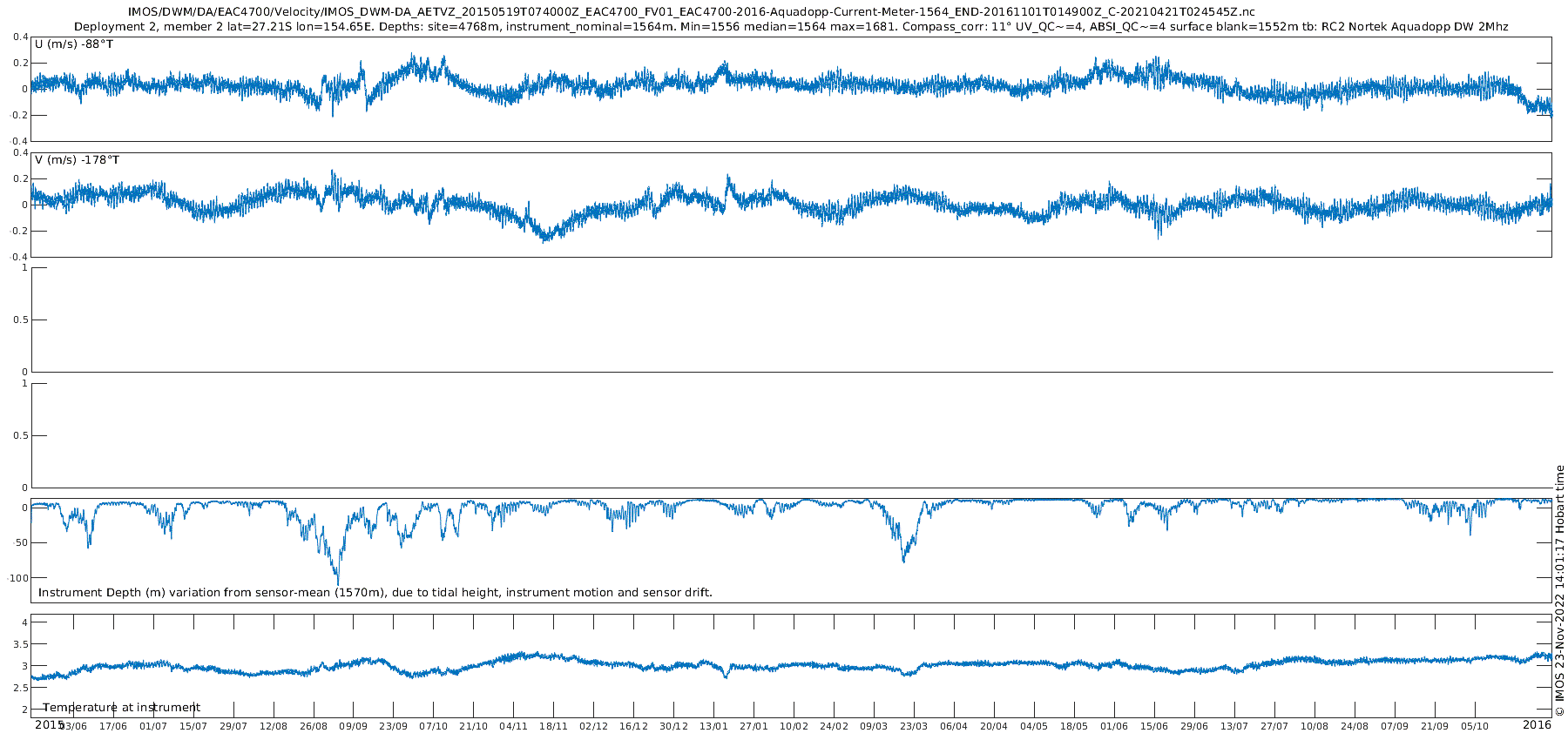Screen dimensions: 1568x740
Task: Click the '15/07' date tick label
Action: click(193, 726)
